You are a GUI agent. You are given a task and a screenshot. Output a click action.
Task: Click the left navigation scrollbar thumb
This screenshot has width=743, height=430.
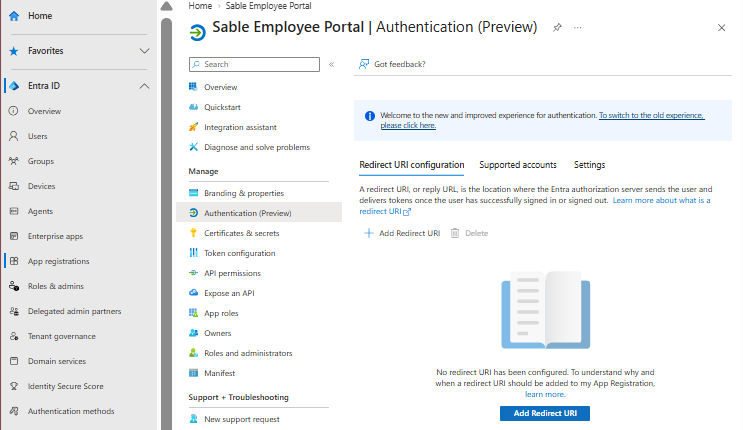166,223
